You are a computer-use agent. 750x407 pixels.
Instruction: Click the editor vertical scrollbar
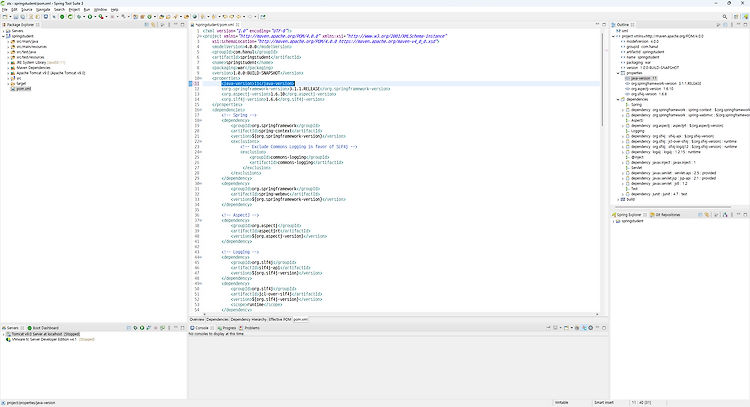pyautogui.click(x=602, y=79)
